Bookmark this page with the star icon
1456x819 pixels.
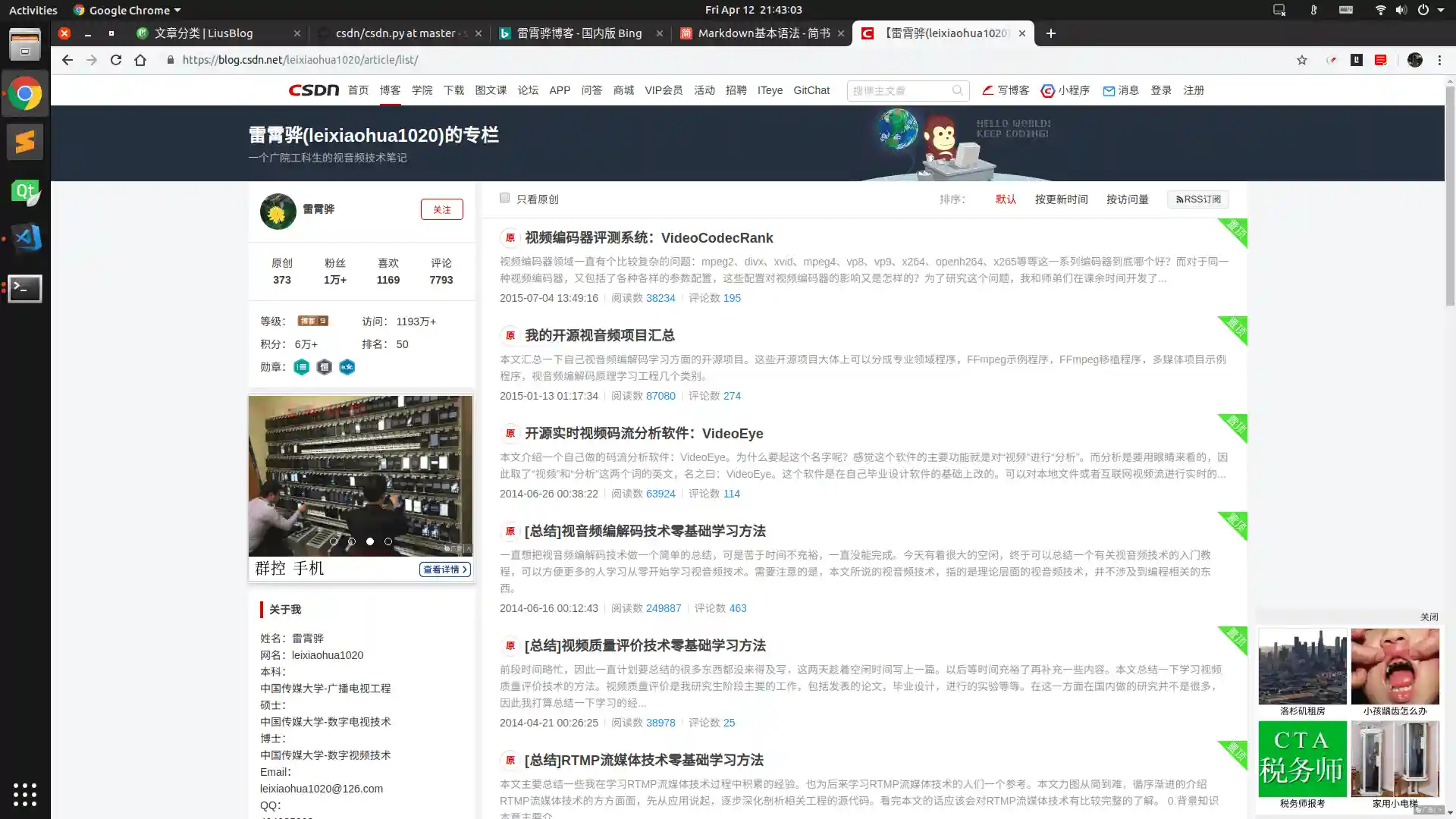point(1302,60)
